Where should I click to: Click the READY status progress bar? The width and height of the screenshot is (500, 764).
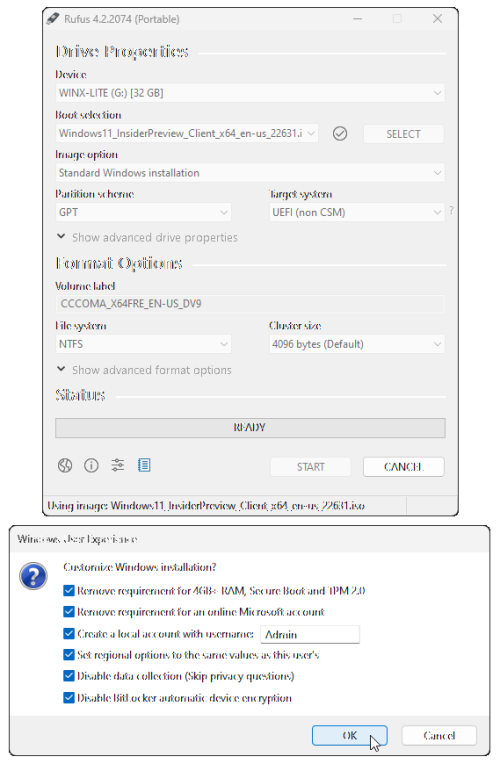(250, 428)
